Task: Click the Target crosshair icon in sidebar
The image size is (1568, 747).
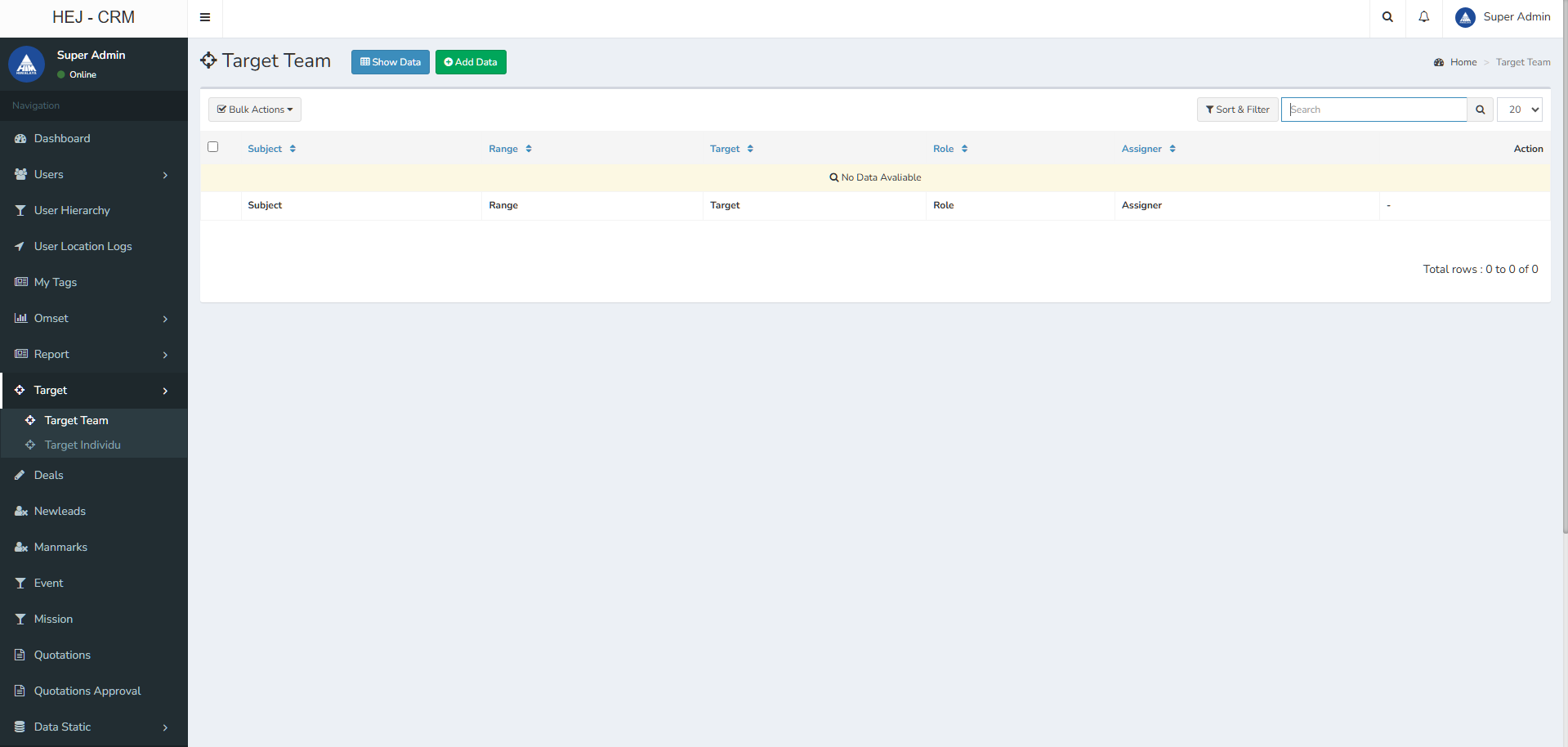Action: (x=20, y=390)
